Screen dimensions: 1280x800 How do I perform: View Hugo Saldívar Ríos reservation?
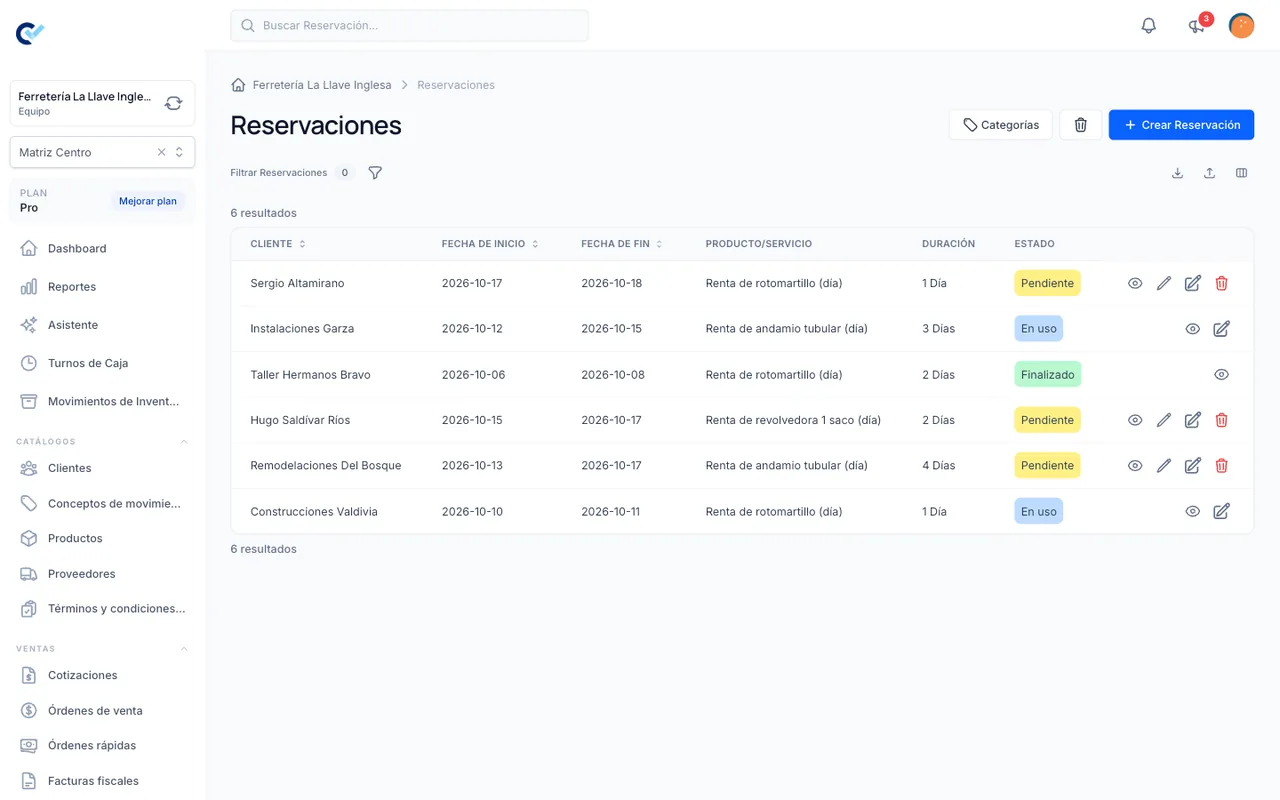point(1135,420)
